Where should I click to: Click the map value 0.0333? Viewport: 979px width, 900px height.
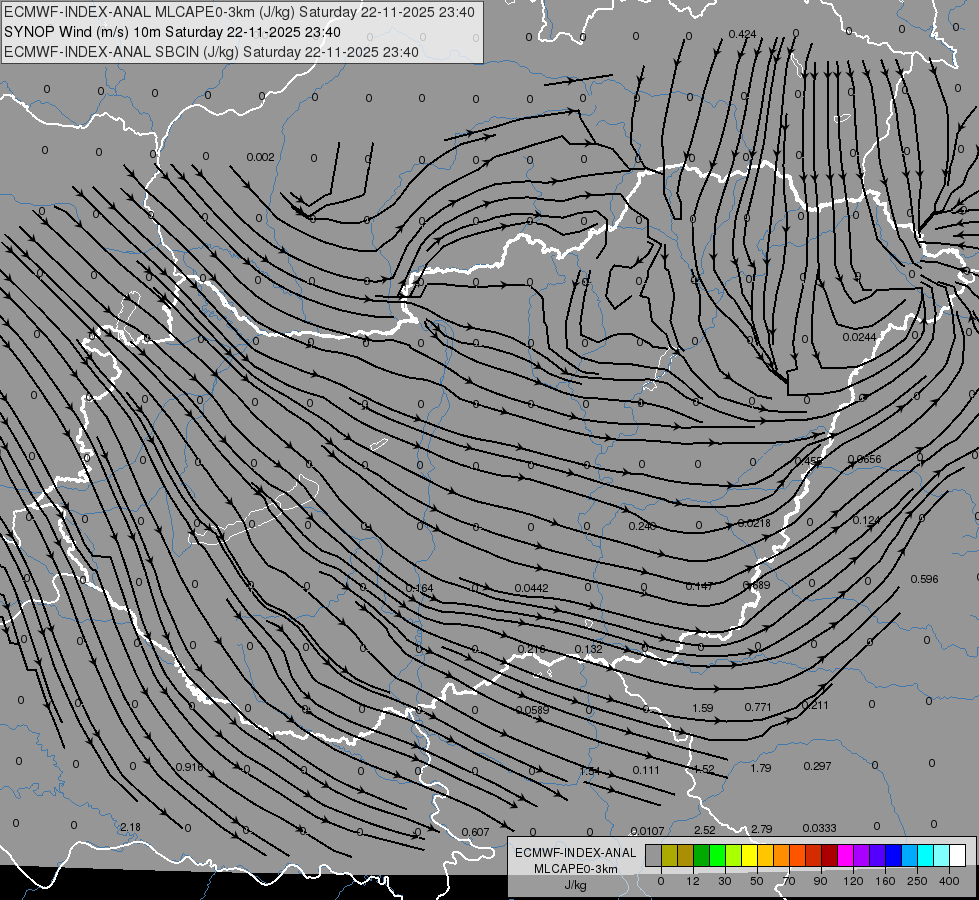click(x=819, y=828)
